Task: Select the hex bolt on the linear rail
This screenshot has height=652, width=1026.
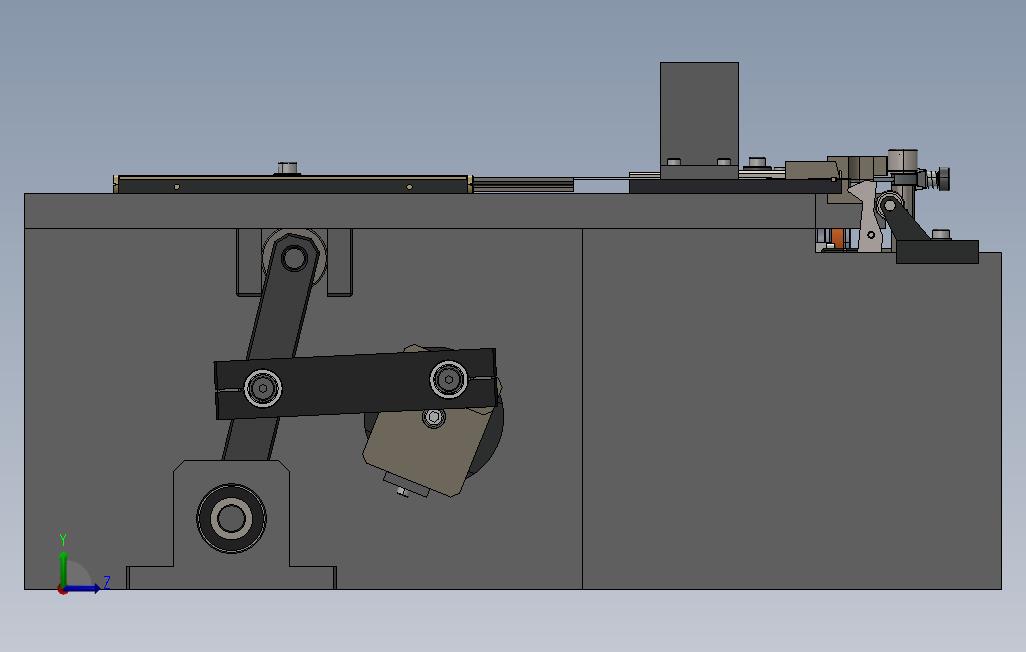Action: click(285, 168)
